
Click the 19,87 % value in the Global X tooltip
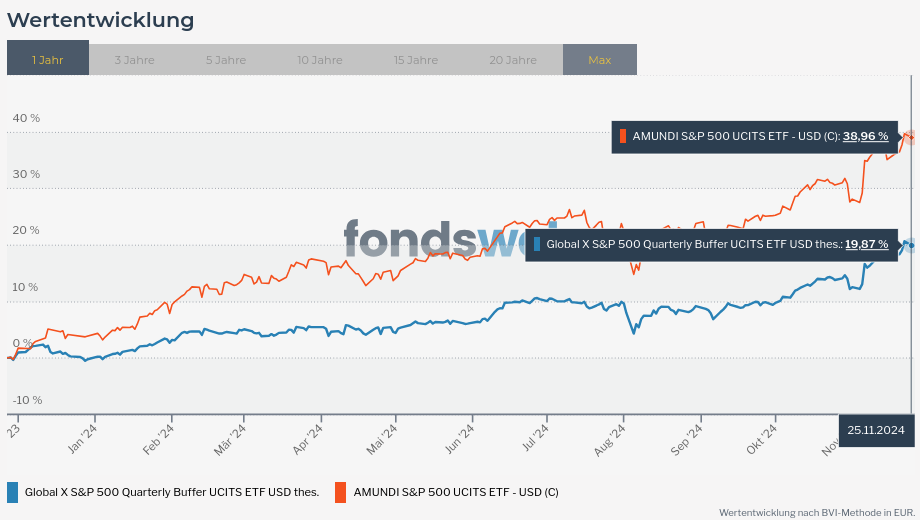coord(866,244)
